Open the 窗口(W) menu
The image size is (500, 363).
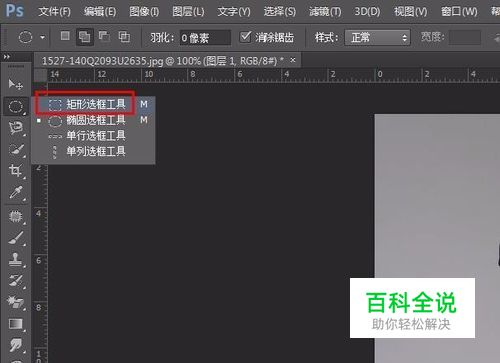pyautogui.click(x=459, y=12)
